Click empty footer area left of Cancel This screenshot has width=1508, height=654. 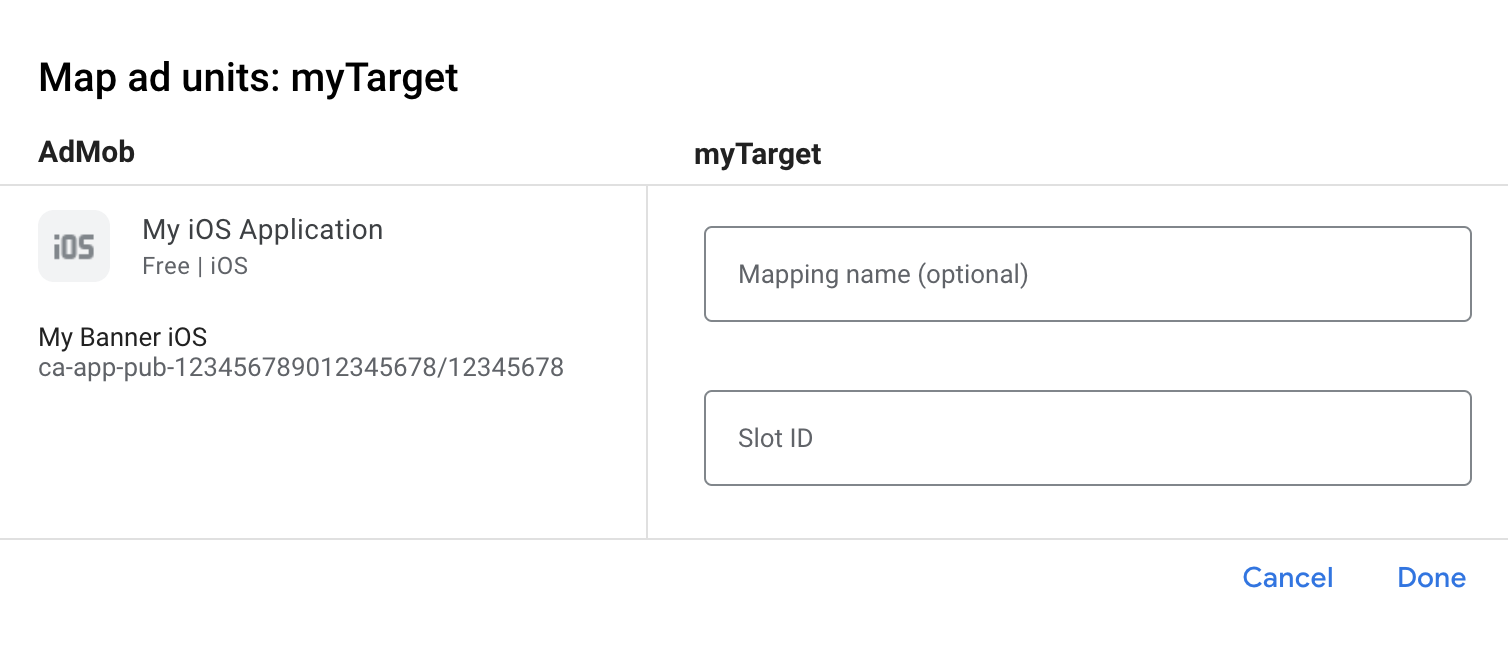[x=600, y=590]
